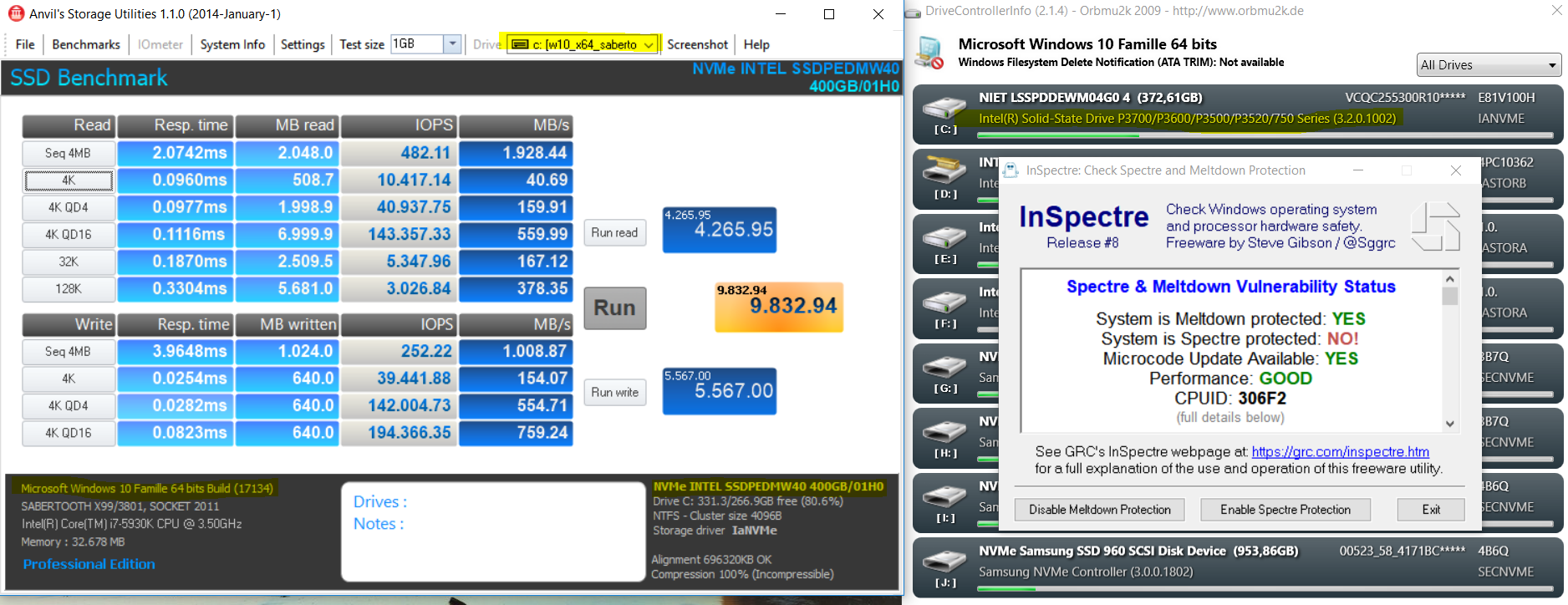Select the 4K QD4 write test

[69, 405]
